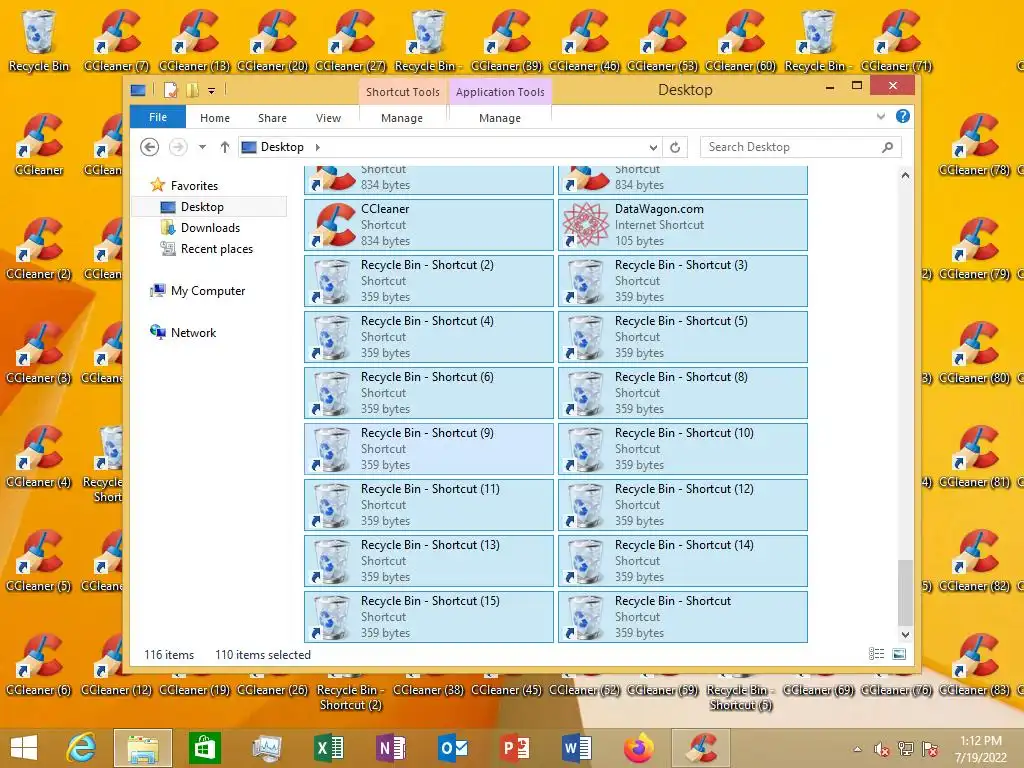The width and height of the screenshot is (1024, 768).
Task: Click the vertical scrollbar thumb
Action: coord(905,592)
